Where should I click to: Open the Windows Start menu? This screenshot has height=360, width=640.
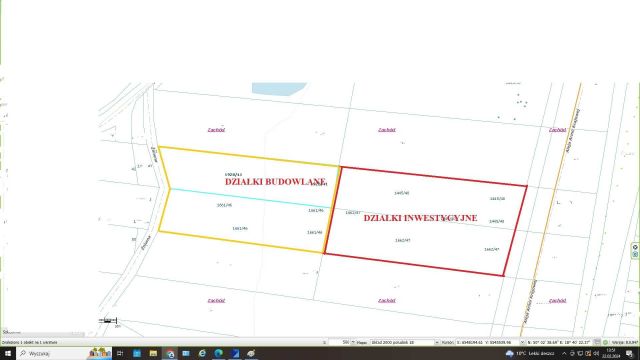tap(8, 353)
